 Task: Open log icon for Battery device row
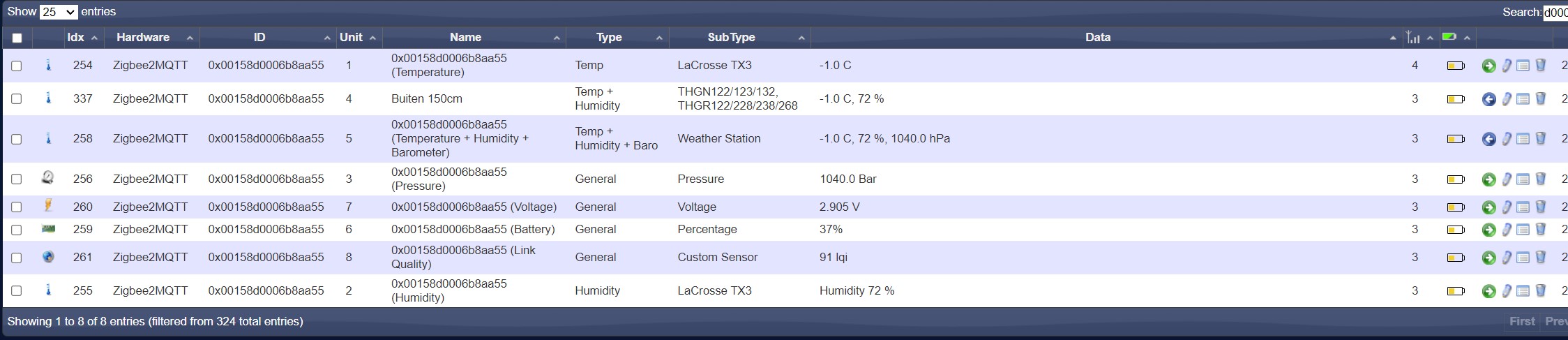point(1523,230)
